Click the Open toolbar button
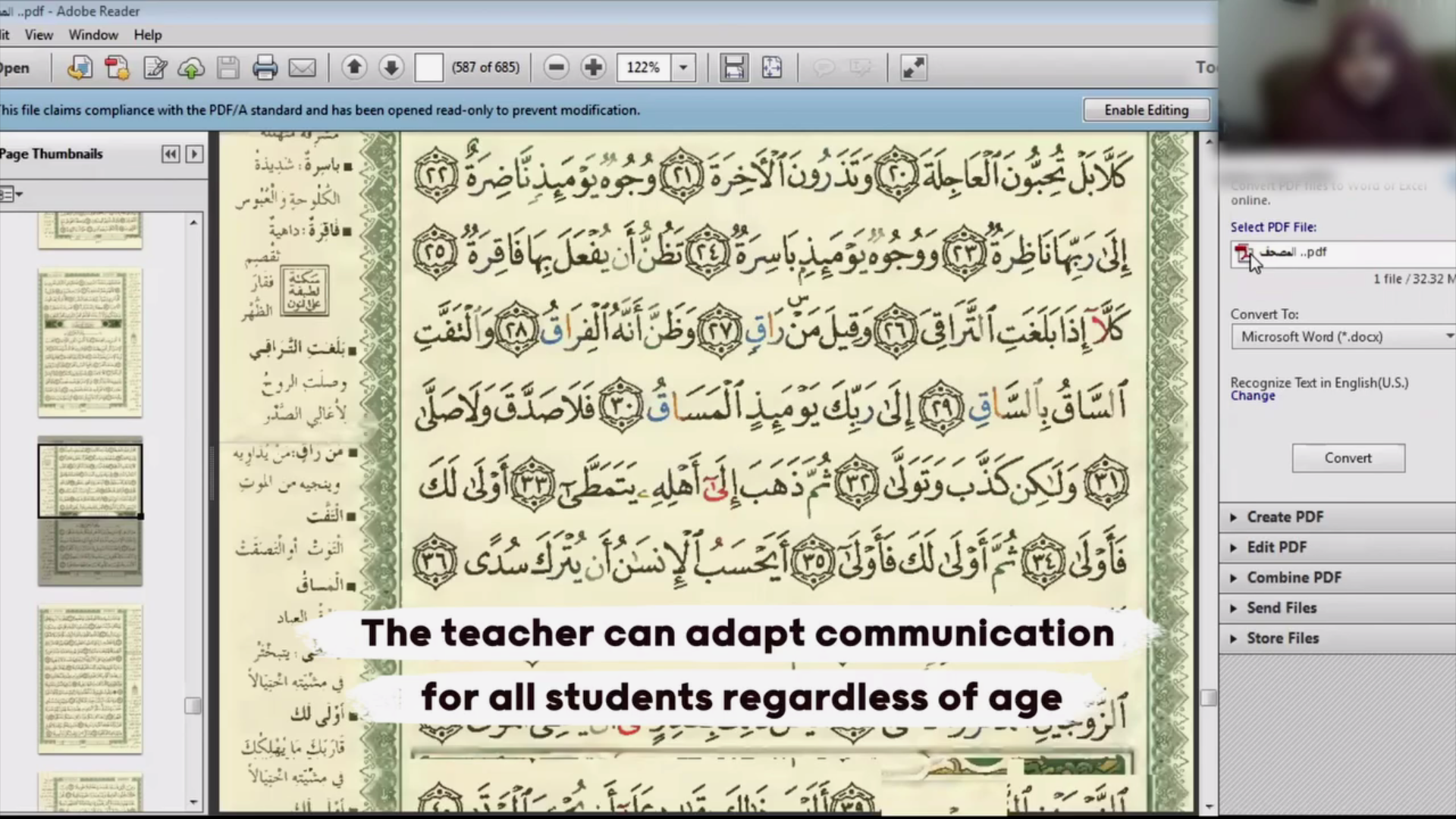The width and height of the screenshot is (1456, 819). [14, 68]
